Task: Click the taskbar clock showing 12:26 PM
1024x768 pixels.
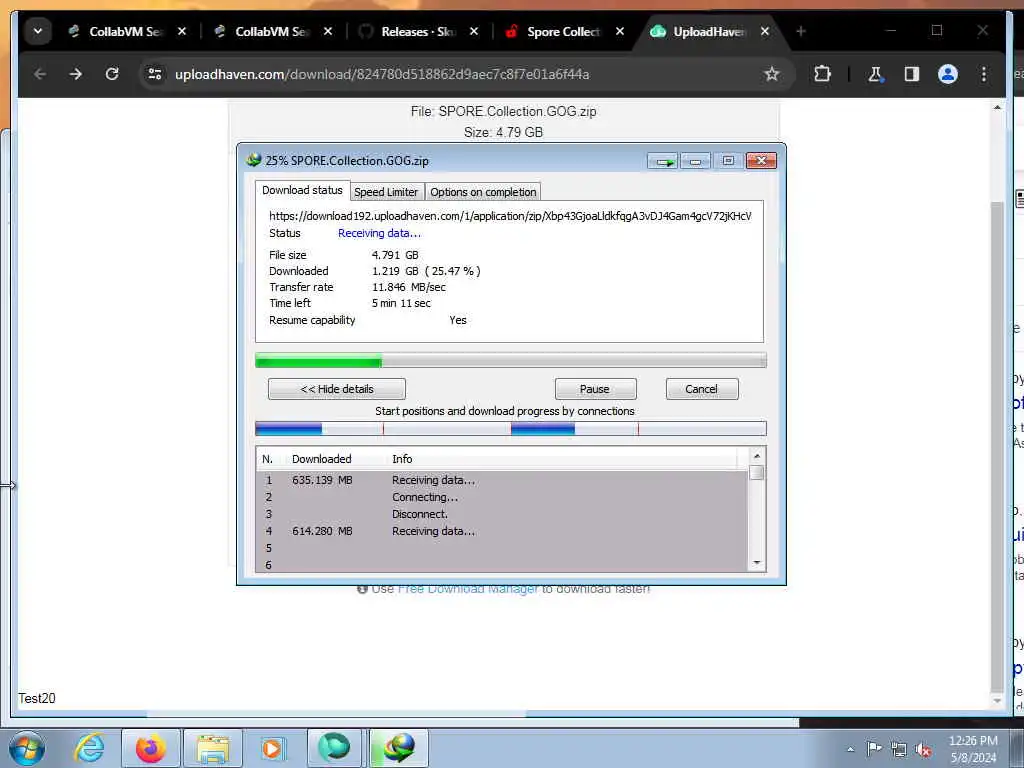Action: click(x=973, y=749)
